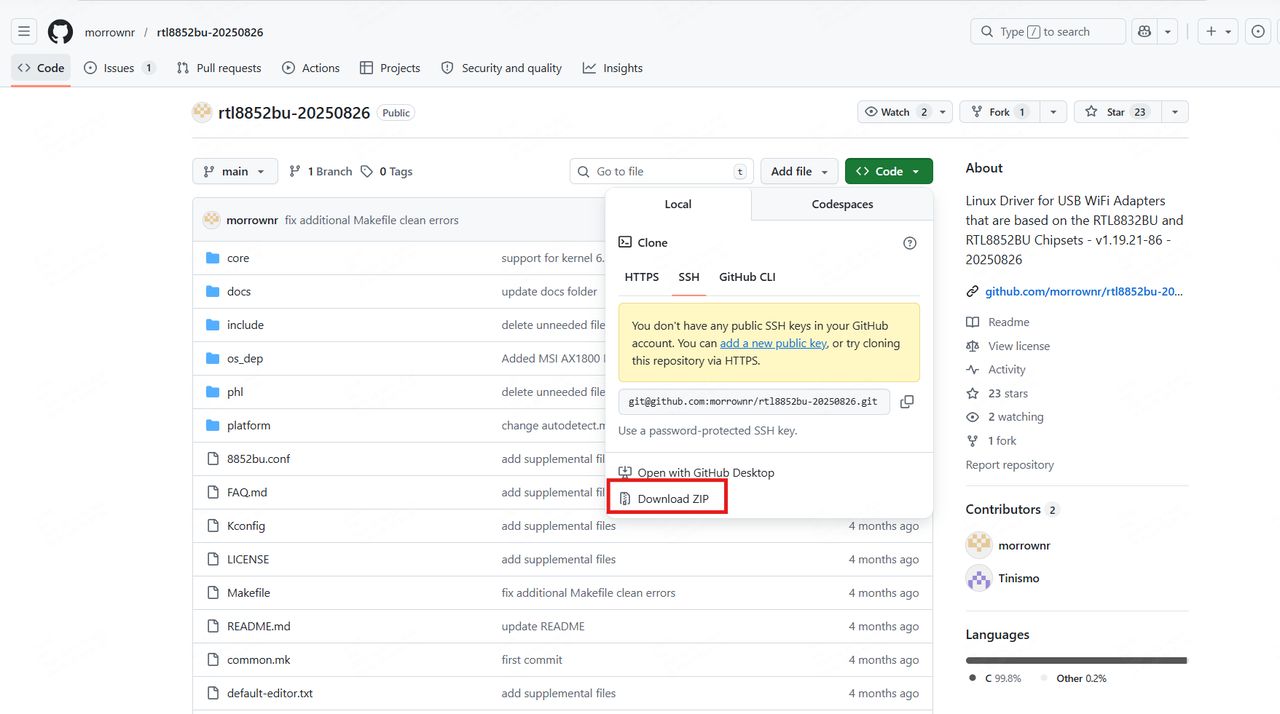1280x714 pixels.
Task: Open the Projects tab
Action: click(x=390, y=68)
